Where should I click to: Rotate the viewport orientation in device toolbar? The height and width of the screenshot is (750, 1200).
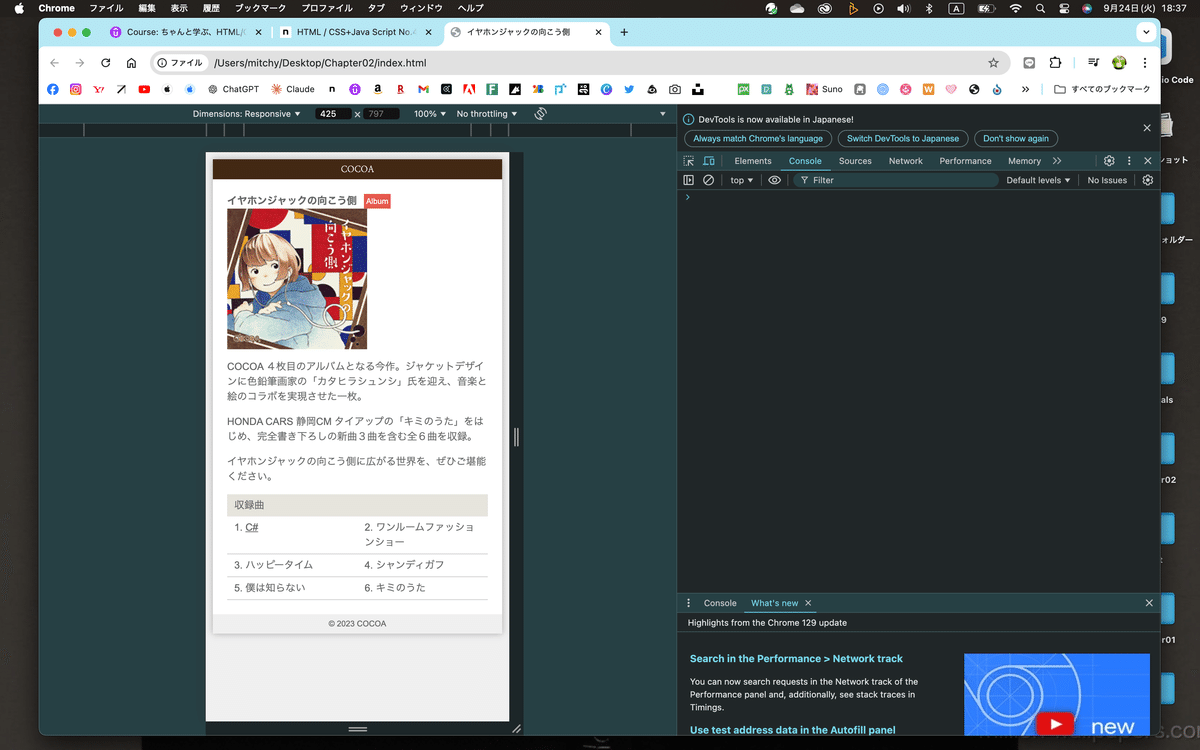click(x=540, y=113)
